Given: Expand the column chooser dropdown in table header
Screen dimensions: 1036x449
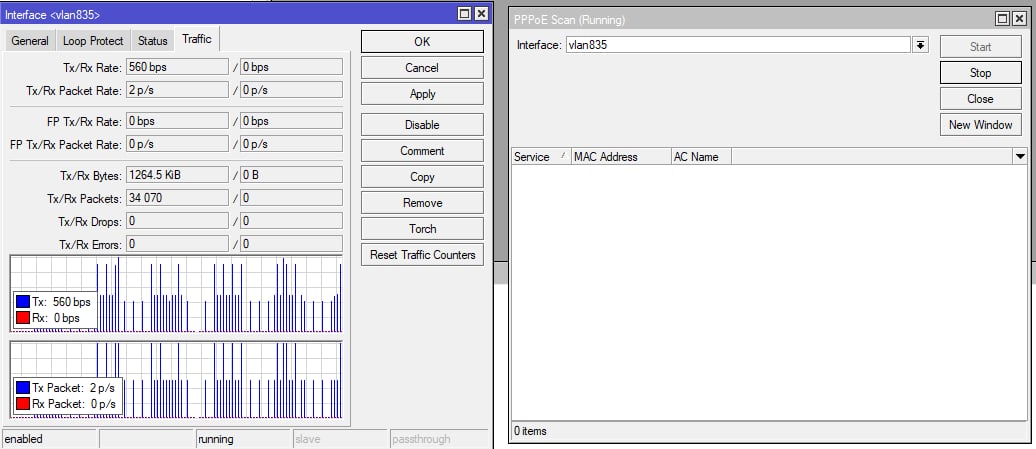Looking at the screenshot, I should click(x=1020, y=157).
